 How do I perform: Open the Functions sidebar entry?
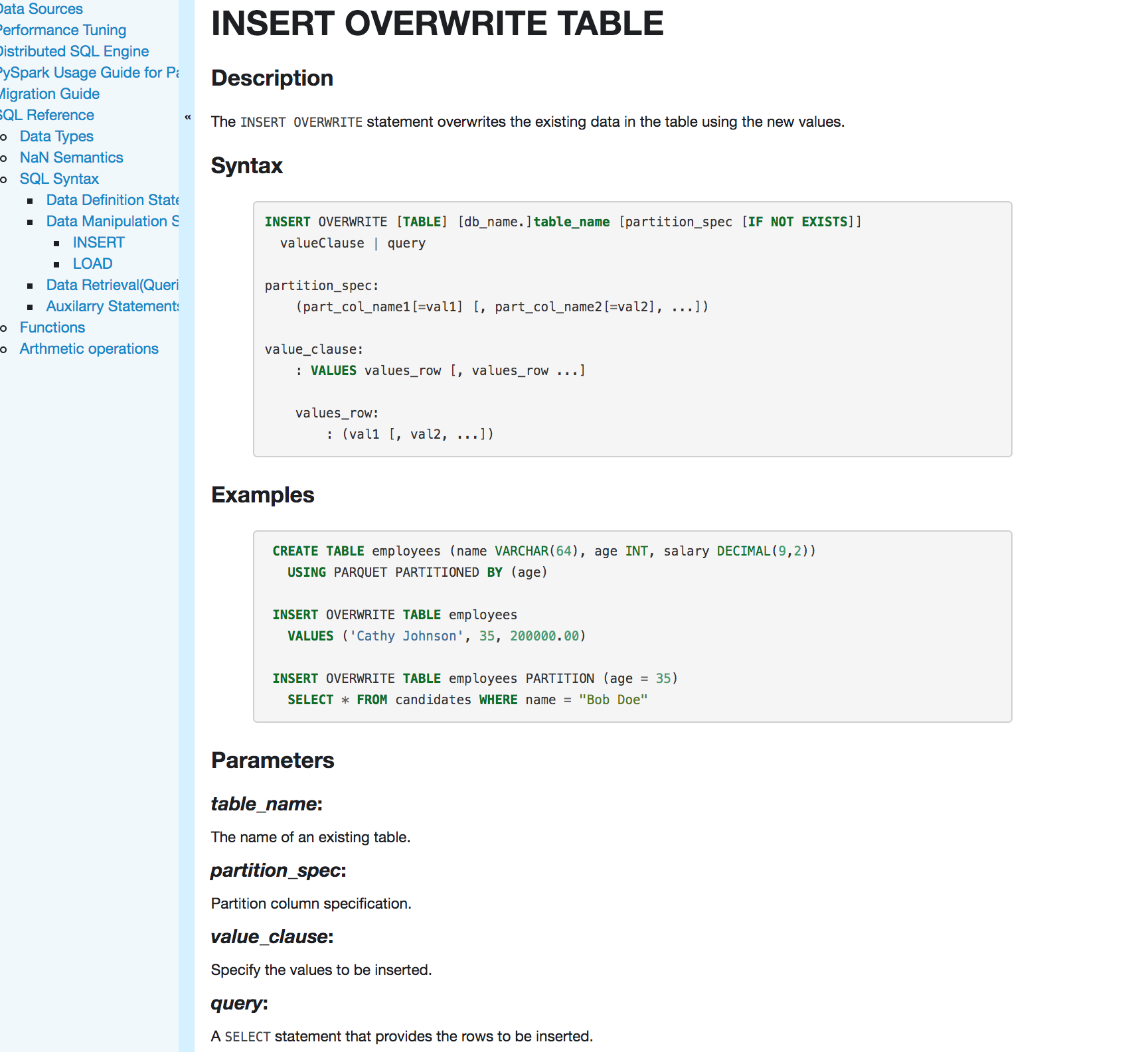tap(52, 327)
